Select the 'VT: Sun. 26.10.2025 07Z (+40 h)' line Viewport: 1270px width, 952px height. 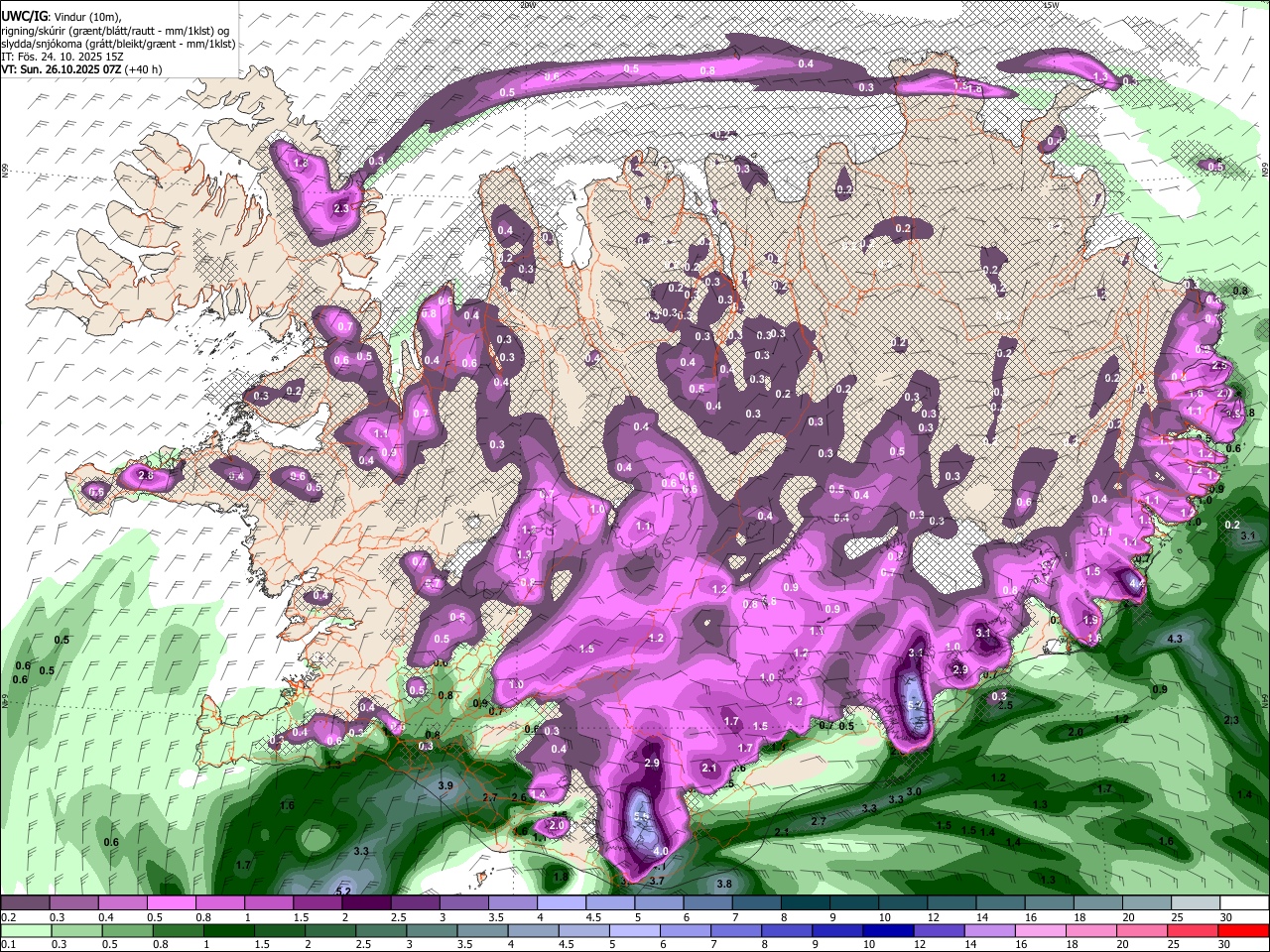click(81, 69)
